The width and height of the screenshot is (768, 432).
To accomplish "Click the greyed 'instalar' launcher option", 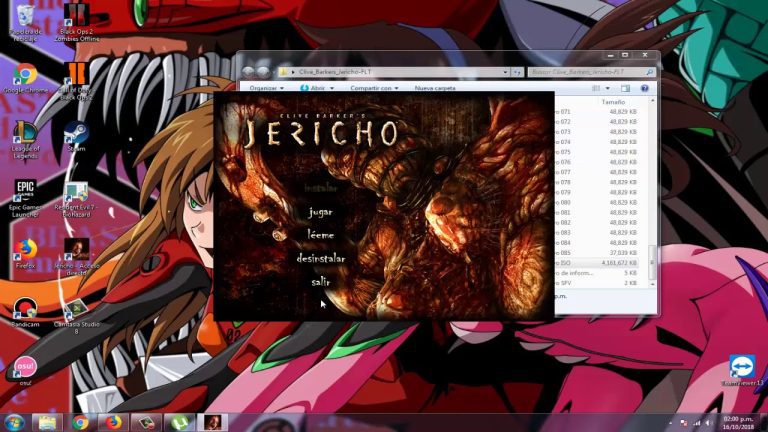I will (x=321, y=188).
